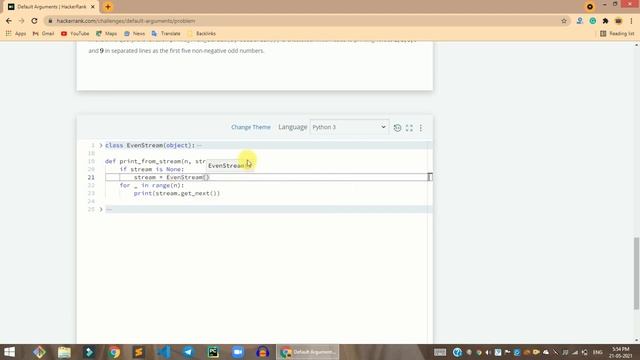The width and height of the screenshot is (640, 360).
Task: Click the Grammarly extension icon
Action: (x=593, y=21)
